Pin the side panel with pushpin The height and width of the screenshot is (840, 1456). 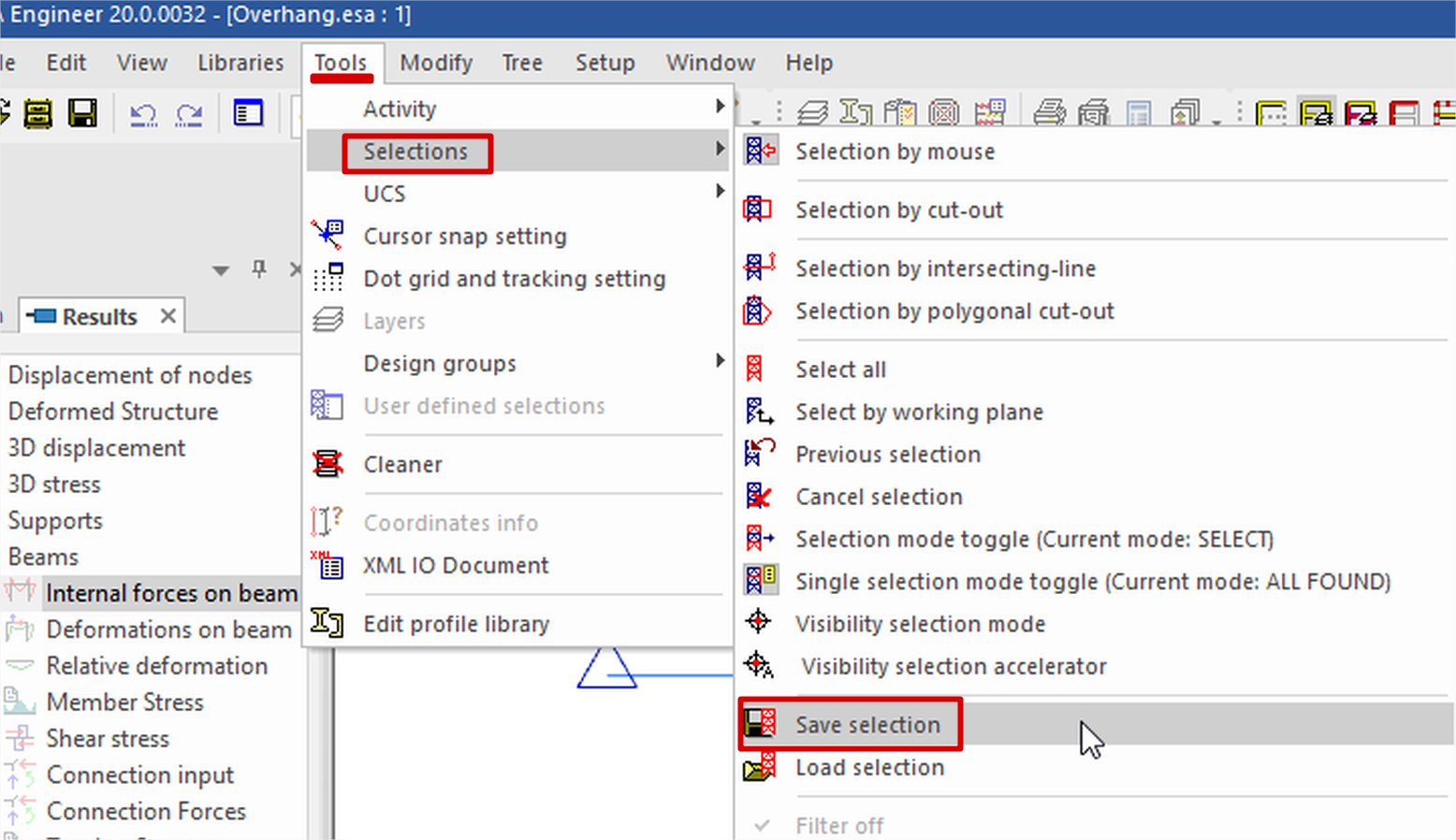(259, 269)
